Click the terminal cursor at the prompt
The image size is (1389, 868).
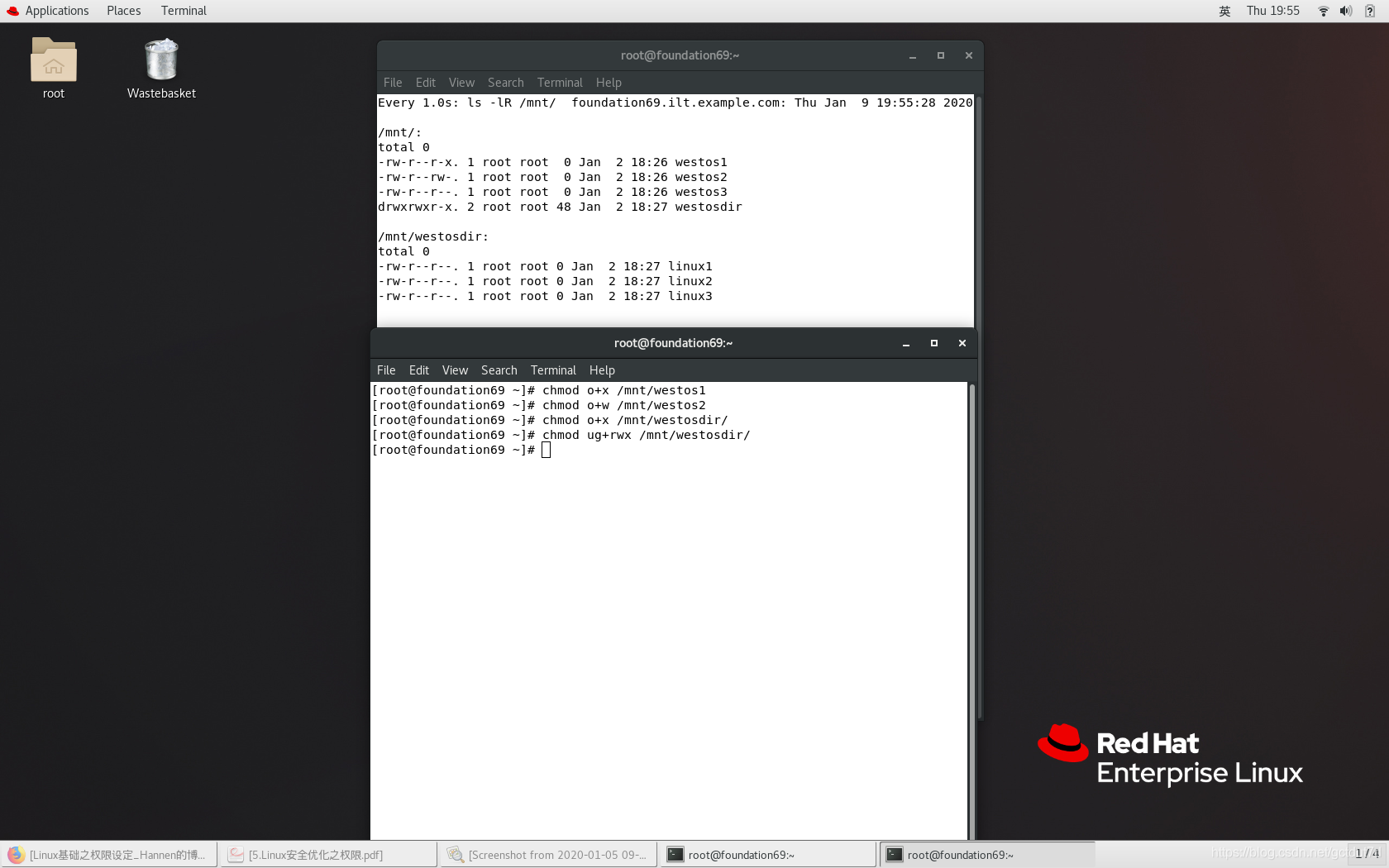pyautogui.click(x=546, y=450)
